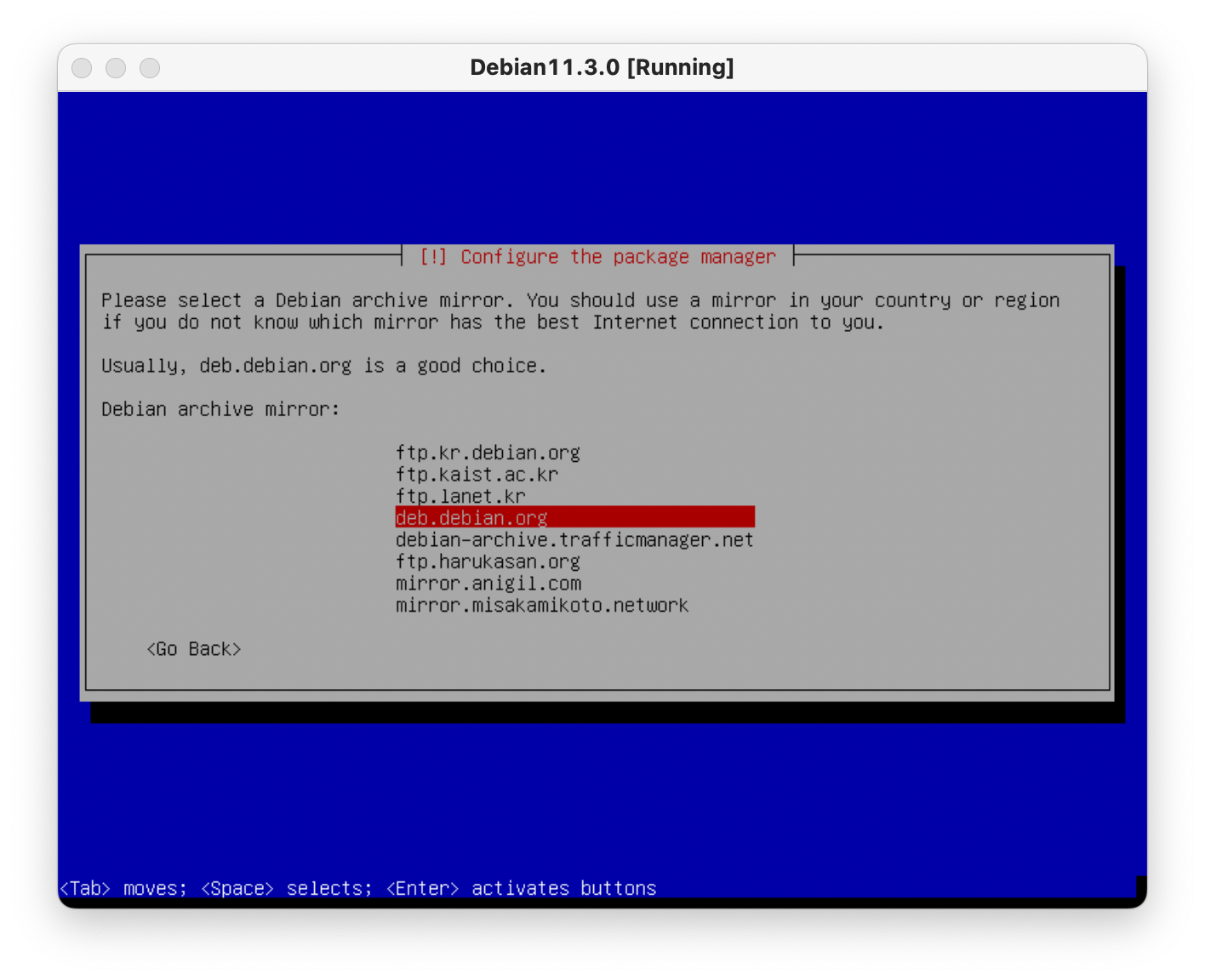This screenshot has height=980, width=1205.
Task: Click the window zoom (fullscreen) button
Action: [x=150, y=68]
